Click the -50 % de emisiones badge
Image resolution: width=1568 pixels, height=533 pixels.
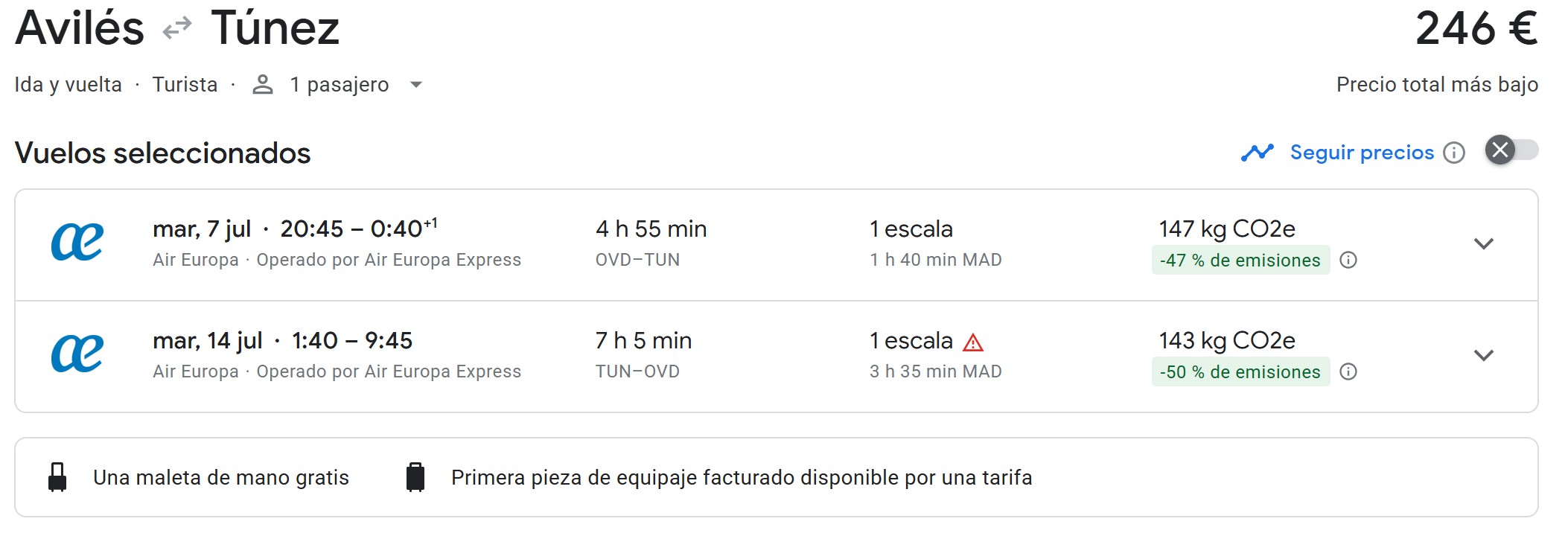(x=1240, y=371)
